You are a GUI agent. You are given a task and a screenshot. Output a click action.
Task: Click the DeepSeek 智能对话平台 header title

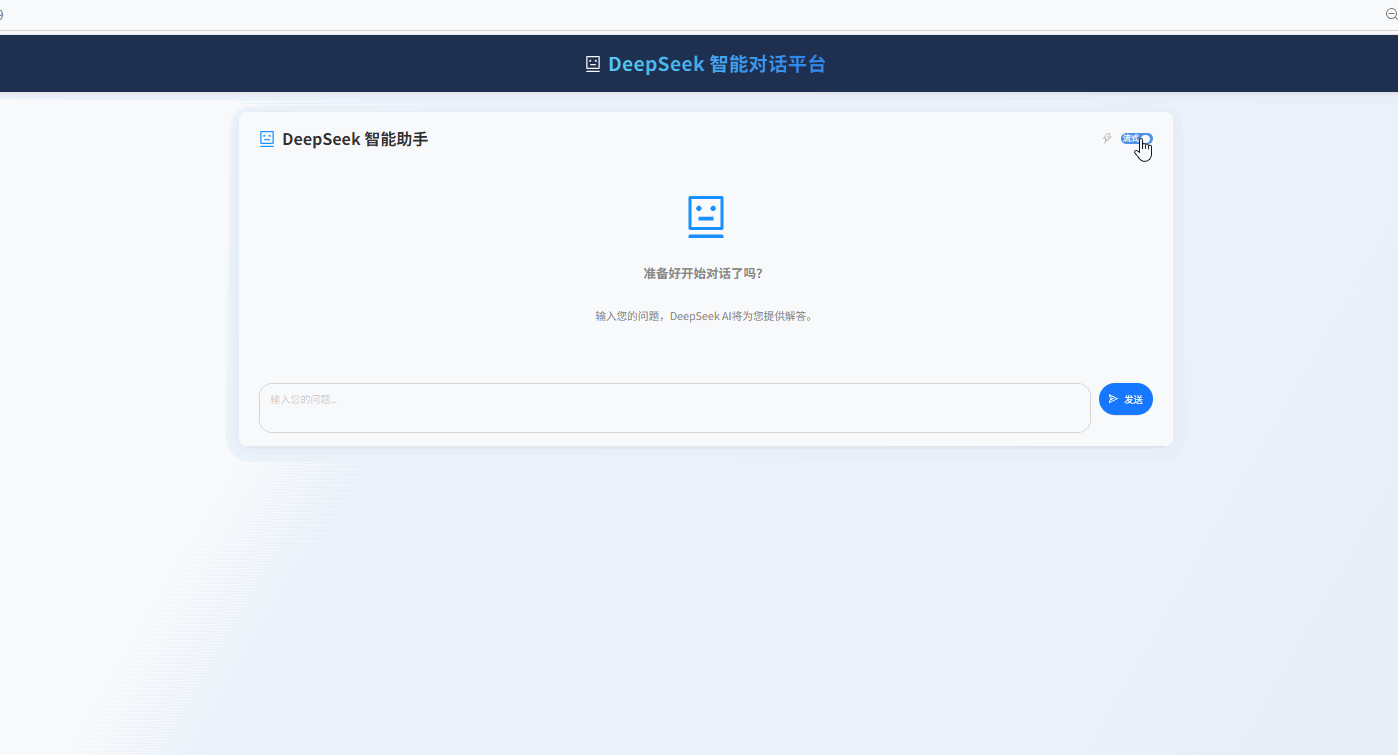717,64
